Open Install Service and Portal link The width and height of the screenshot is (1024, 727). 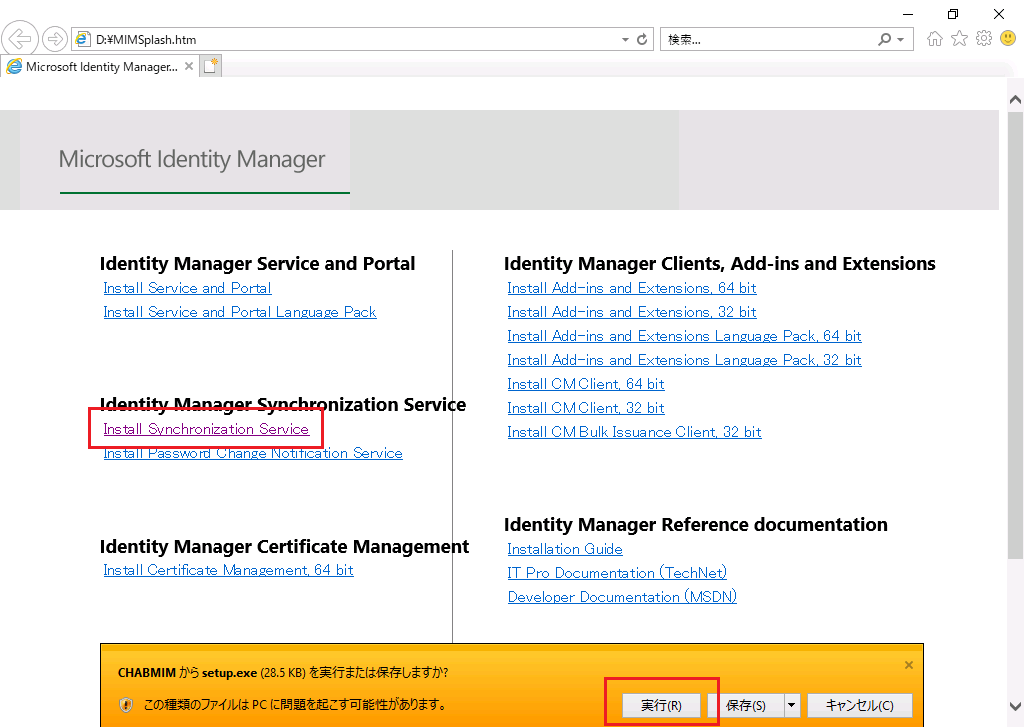(187, 288)
